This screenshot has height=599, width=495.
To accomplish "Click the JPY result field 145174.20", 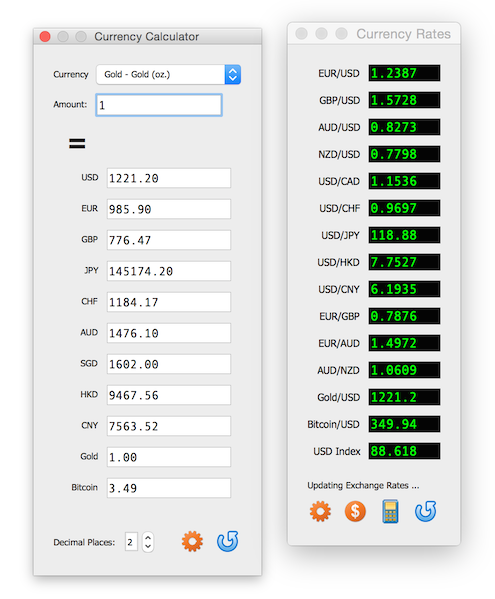I will point(169,271).
